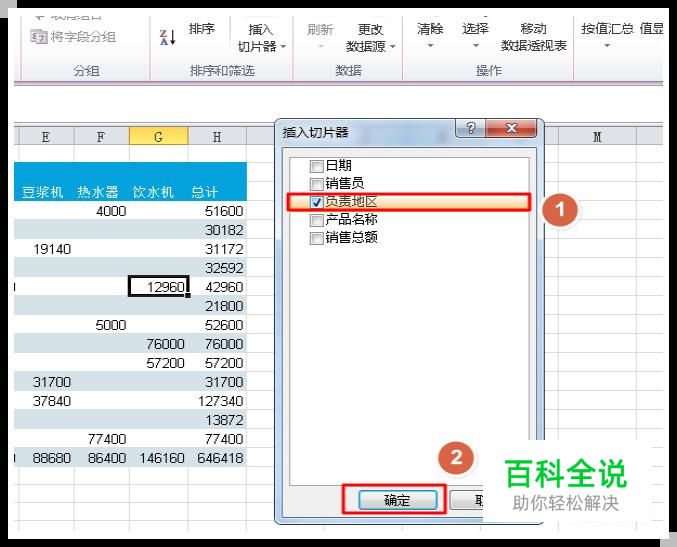The image size is (677, 547).
Task: Expand the 更改数据源 dropdown arrow
Action: coord(392,46)
